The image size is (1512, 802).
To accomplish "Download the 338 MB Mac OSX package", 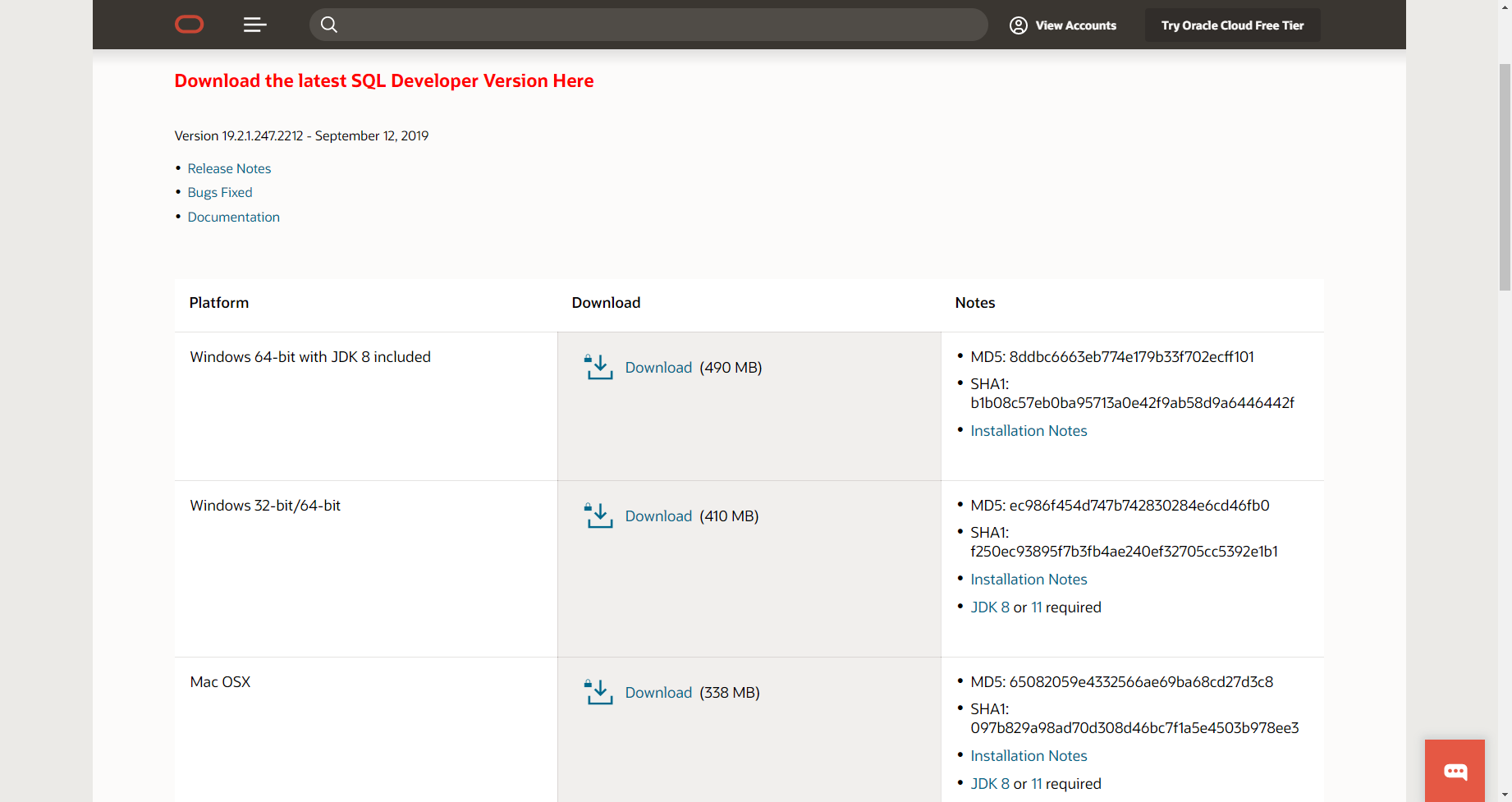I will (x=658, y=693).
